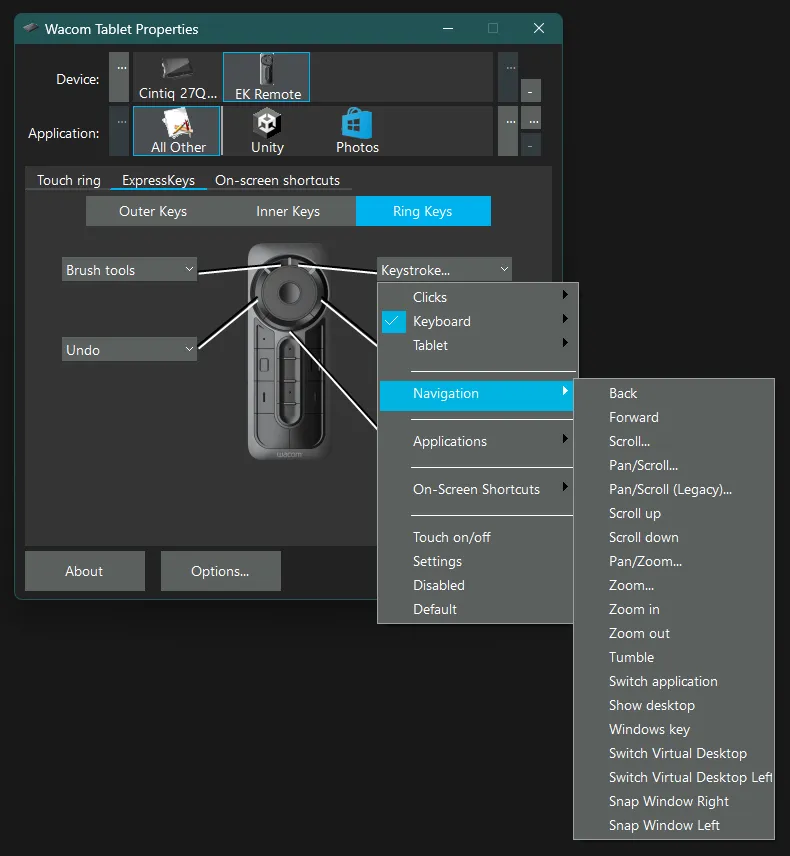Select Snap Window Right menu entry
Screen dimensions: 790x856
(x=674, y=801)
